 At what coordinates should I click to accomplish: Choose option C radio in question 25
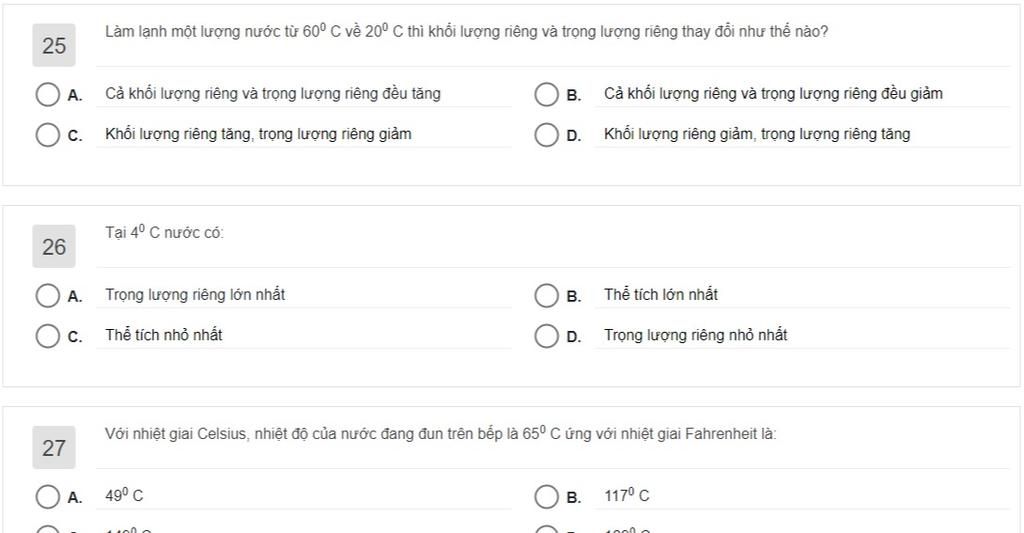(x=48, y=135)
